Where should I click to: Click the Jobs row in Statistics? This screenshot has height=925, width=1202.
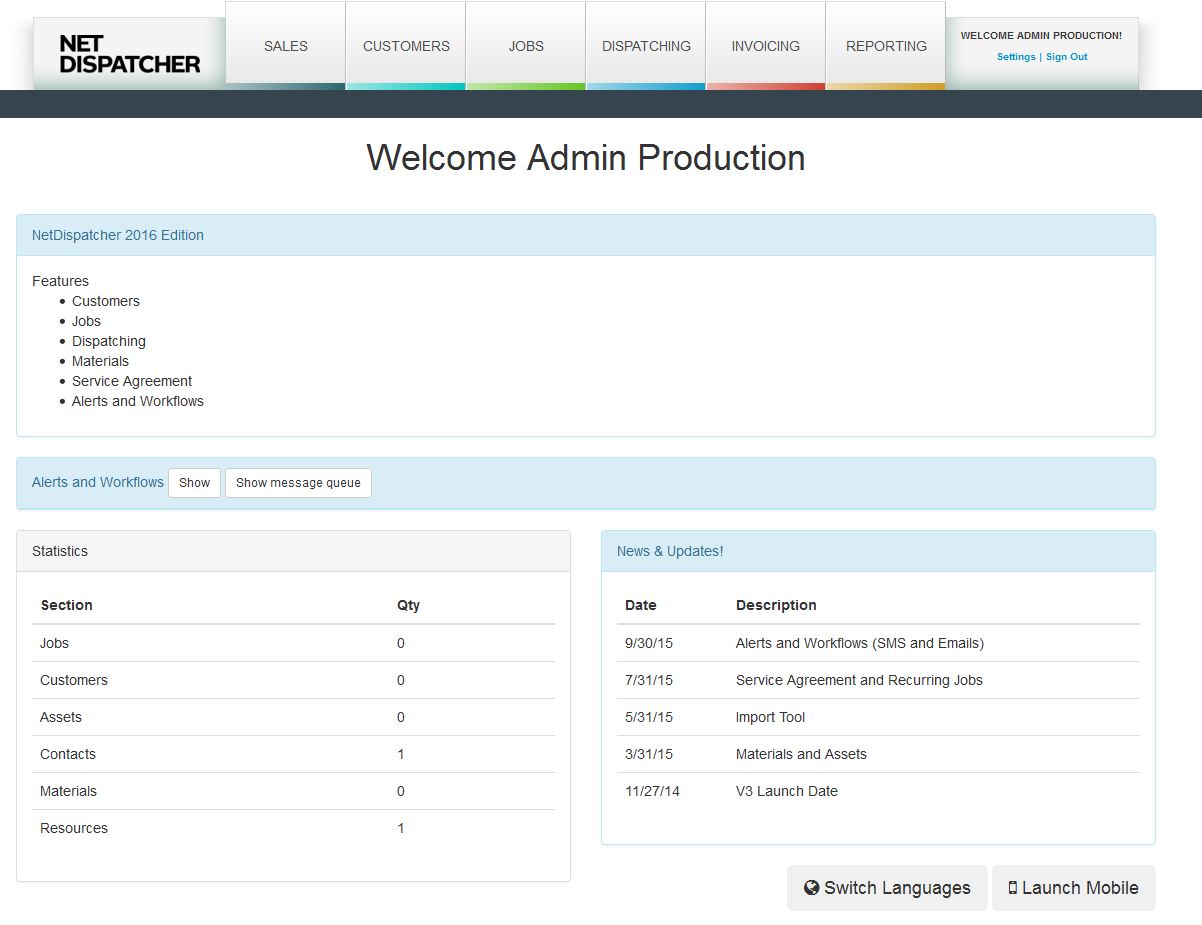(x=293, y=643)
